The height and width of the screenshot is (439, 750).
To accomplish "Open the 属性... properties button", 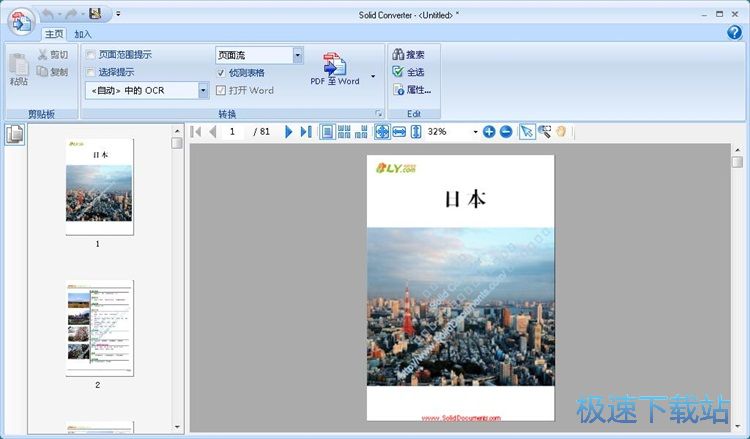I will click(412, 89).
